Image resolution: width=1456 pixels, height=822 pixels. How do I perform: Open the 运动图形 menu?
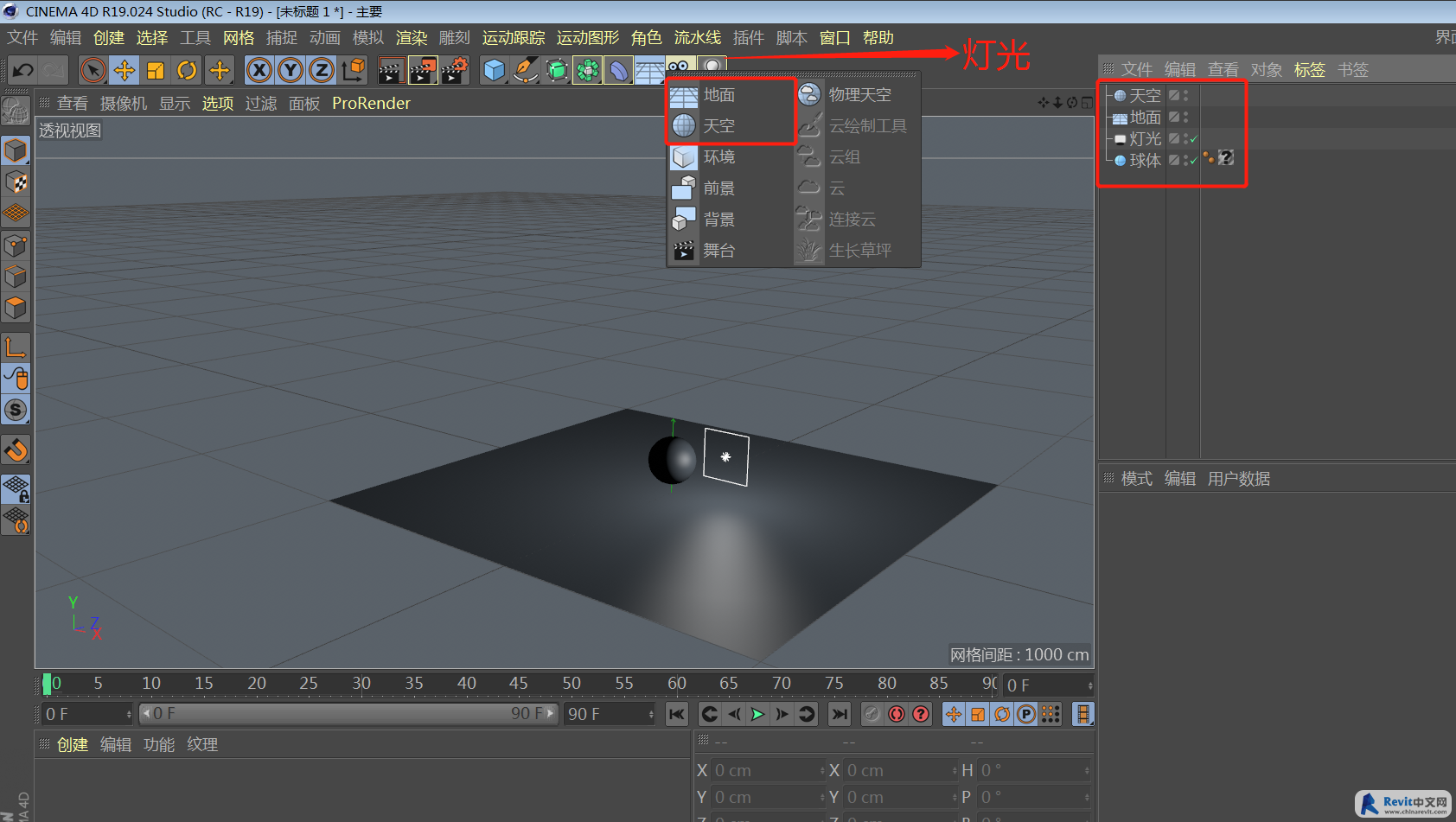[x=588, y=38]
